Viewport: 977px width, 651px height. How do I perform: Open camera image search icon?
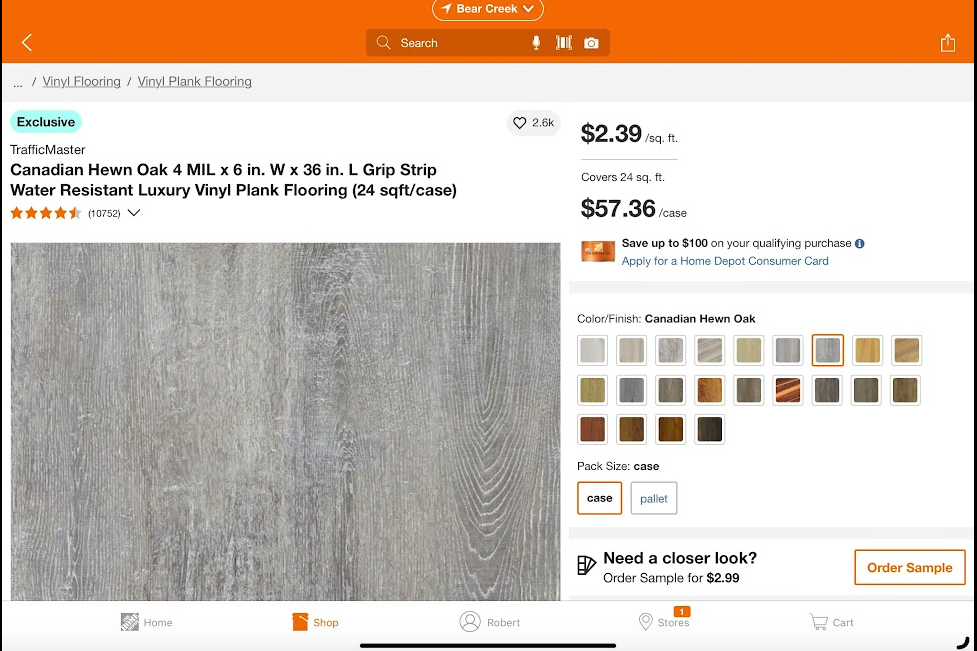click(591, 42)
